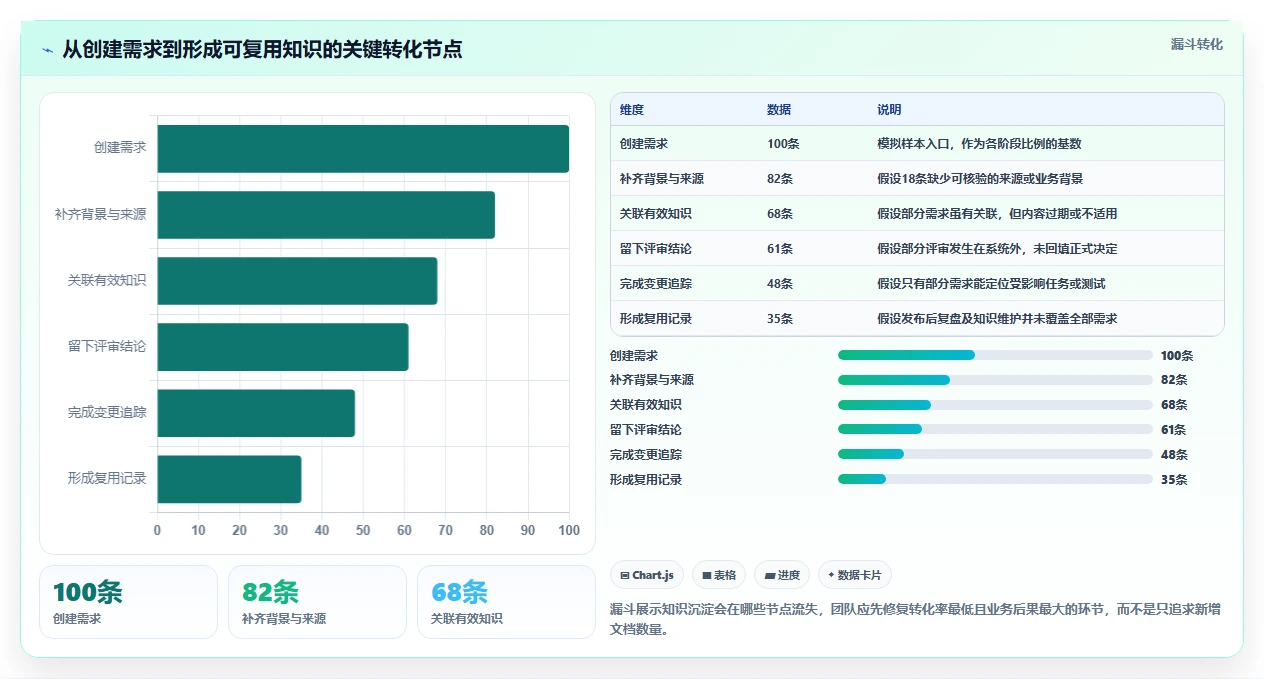The width and height of the screenshot is (1264, 679).
Task: Click the description 模拟样本入口,作为各阶段比例的基数
Action: coord(979,144)
